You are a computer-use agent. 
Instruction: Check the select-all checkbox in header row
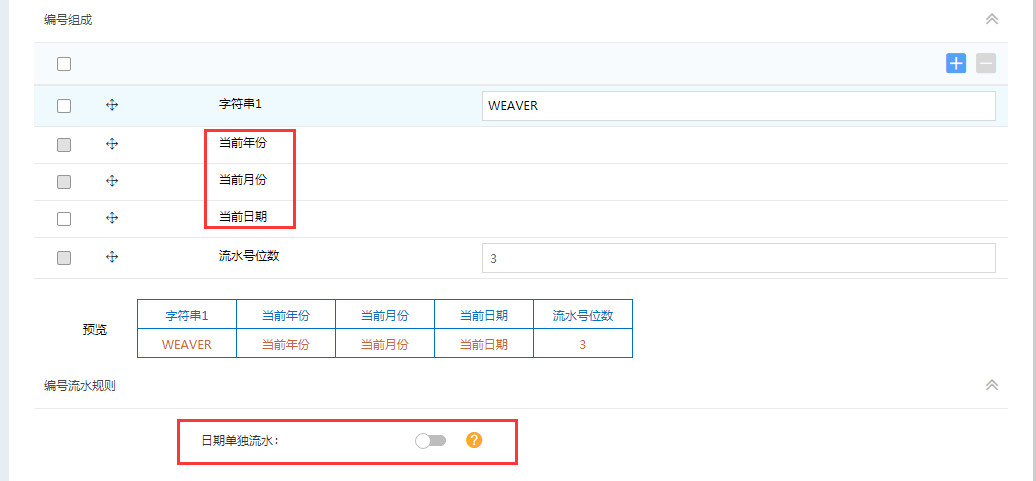pos(64,64)
